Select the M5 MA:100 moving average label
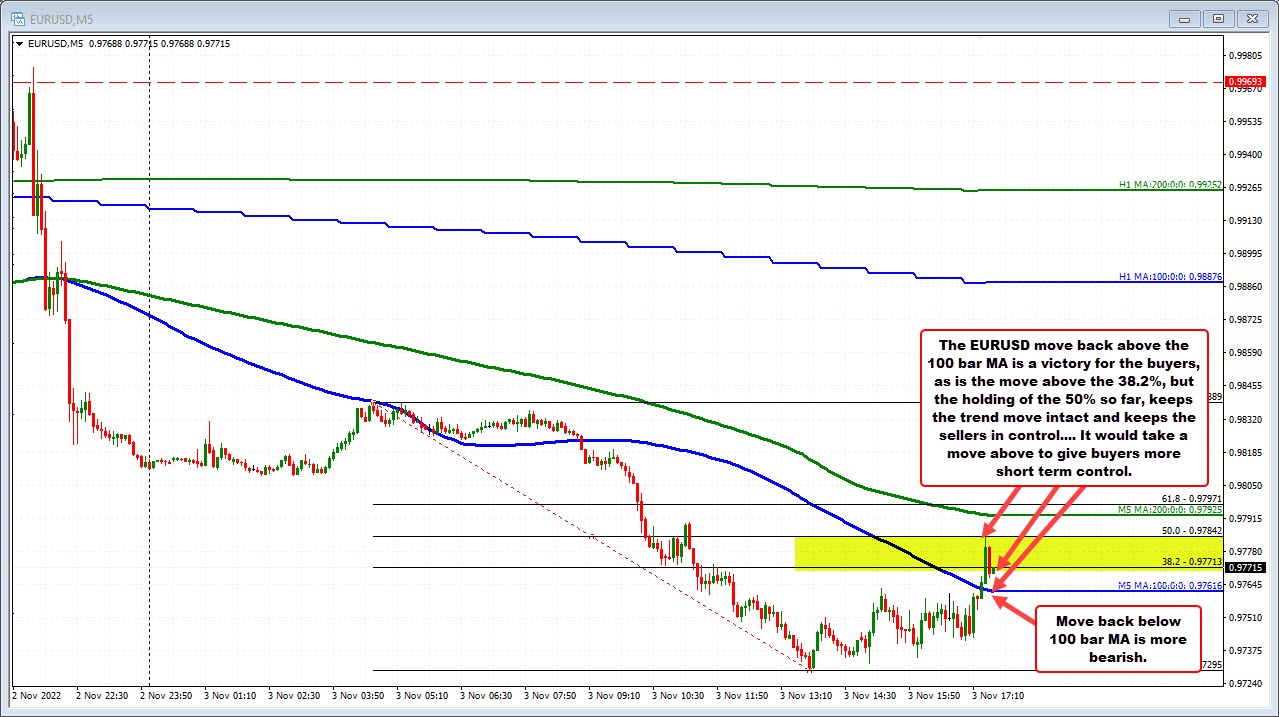The width and height of the screenshot is (1279, 717). pyautogui.click(x=1167, y=585)
